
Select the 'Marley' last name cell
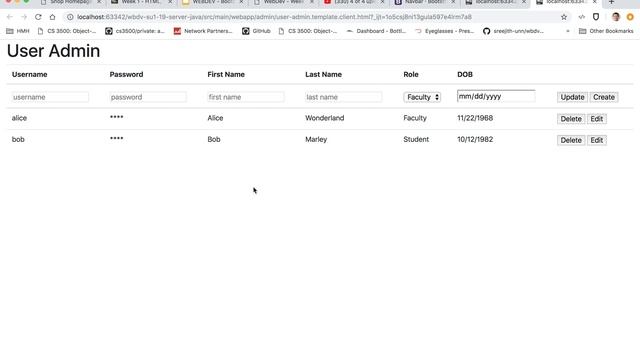pyautogui.click(x=316, y=139)
